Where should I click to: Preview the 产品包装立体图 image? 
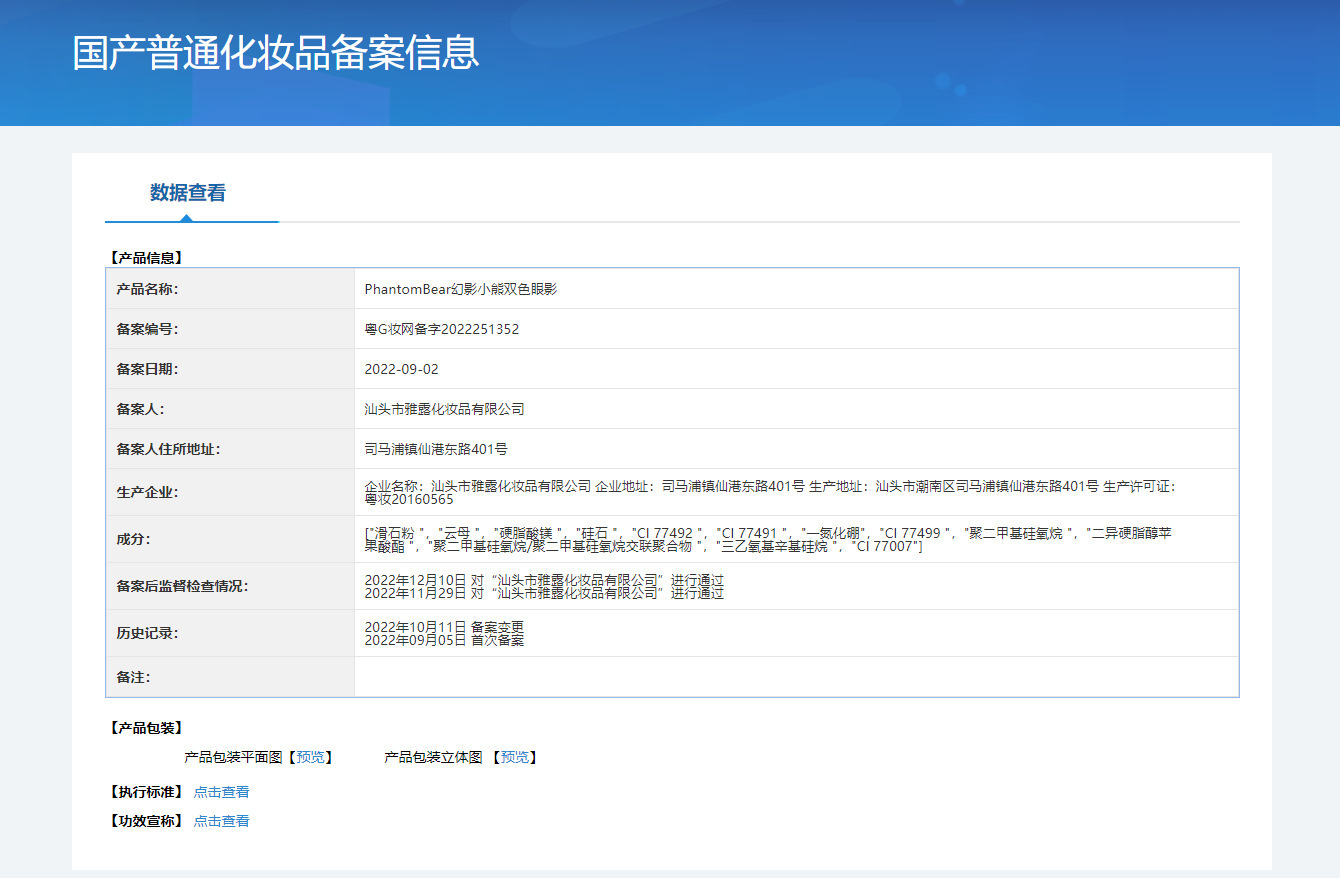[x=514, y=757]
